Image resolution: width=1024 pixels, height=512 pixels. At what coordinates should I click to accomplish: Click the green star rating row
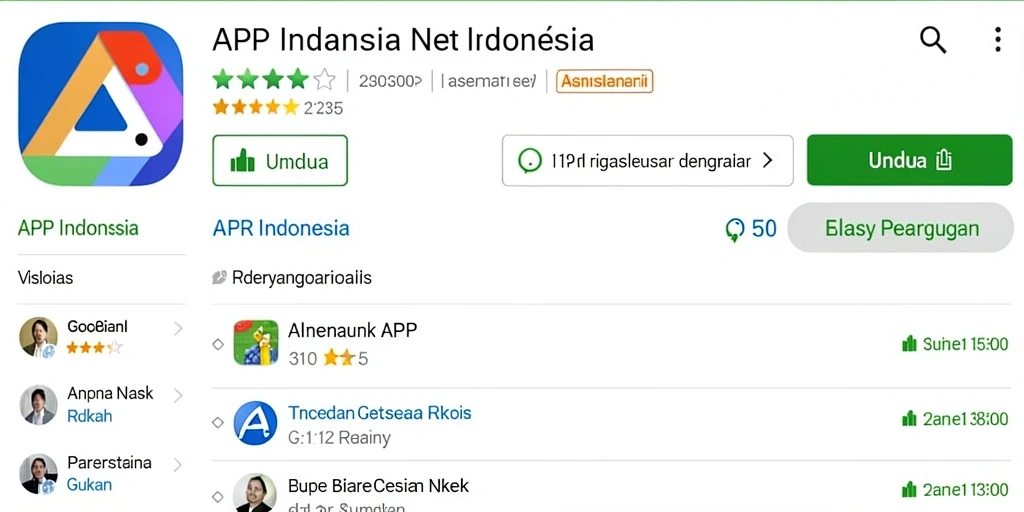(274, 80)
